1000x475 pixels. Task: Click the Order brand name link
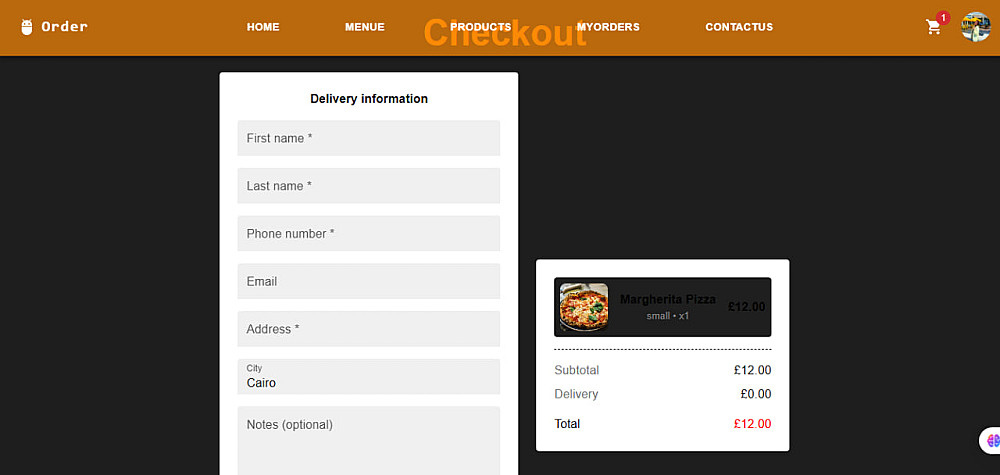click(64, 27)
